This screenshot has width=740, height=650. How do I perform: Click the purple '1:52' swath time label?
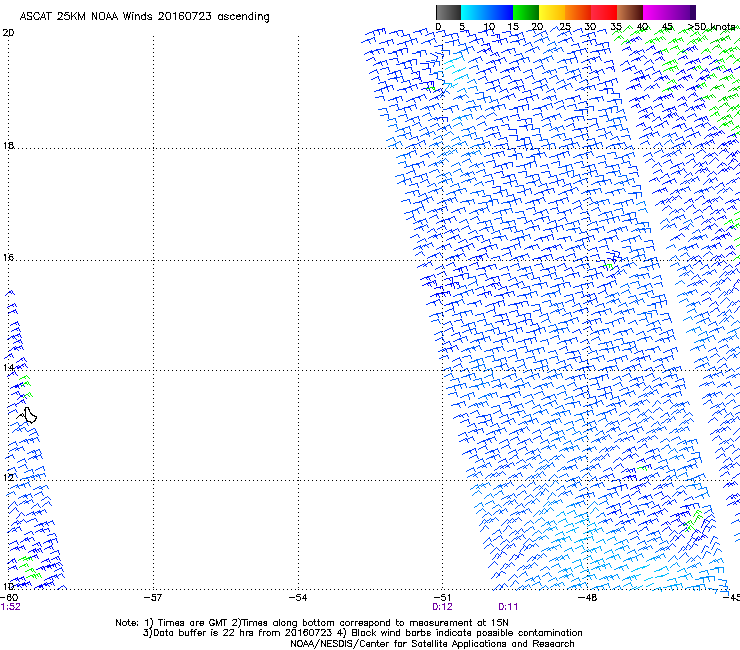coord(10,607)
